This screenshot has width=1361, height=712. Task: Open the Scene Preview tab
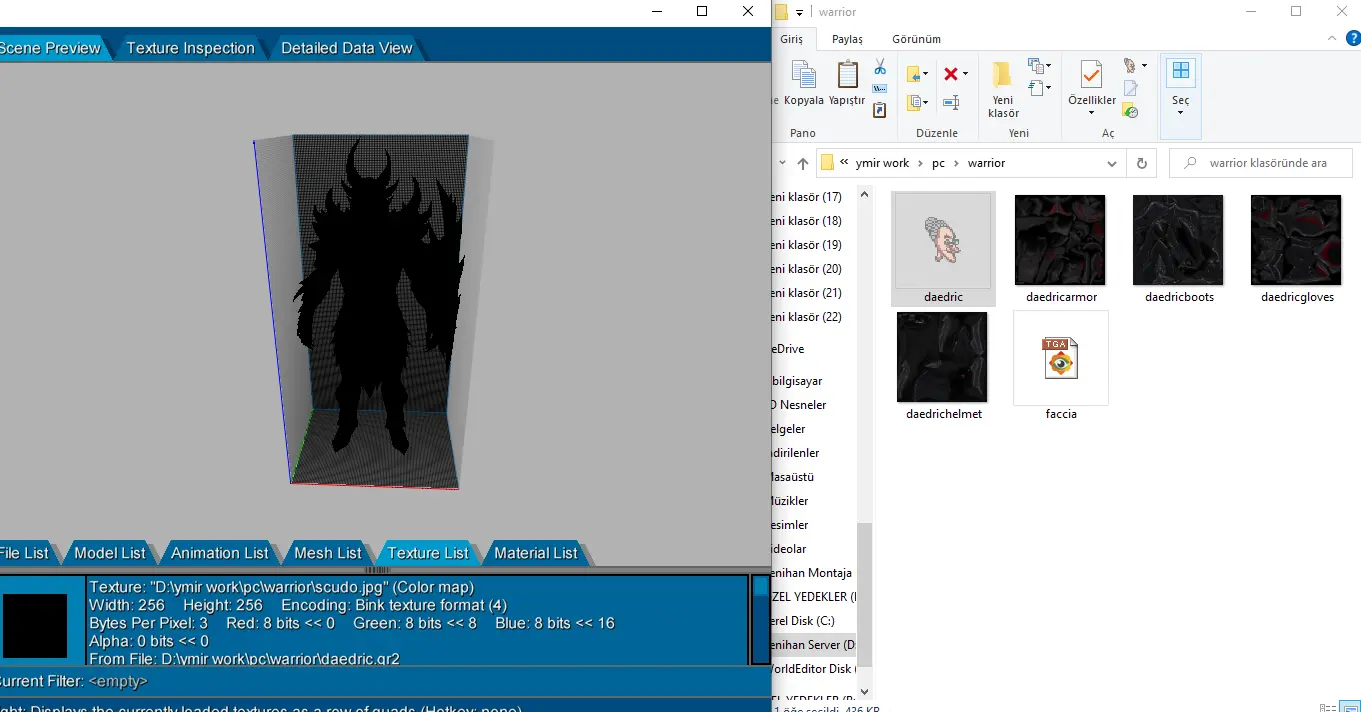coord(51,48)
